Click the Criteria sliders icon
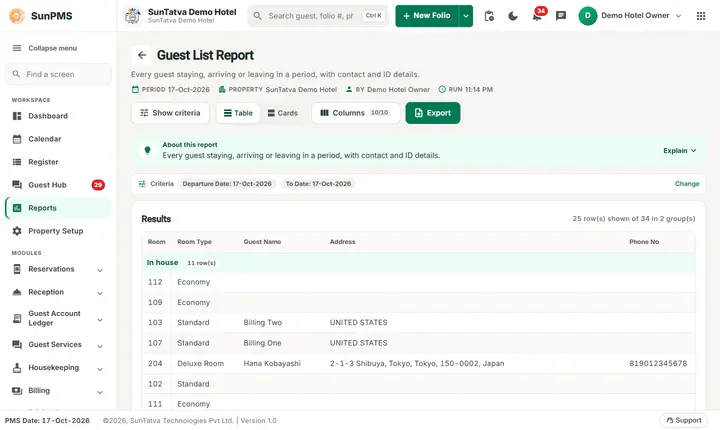 [x=142, y=184]
